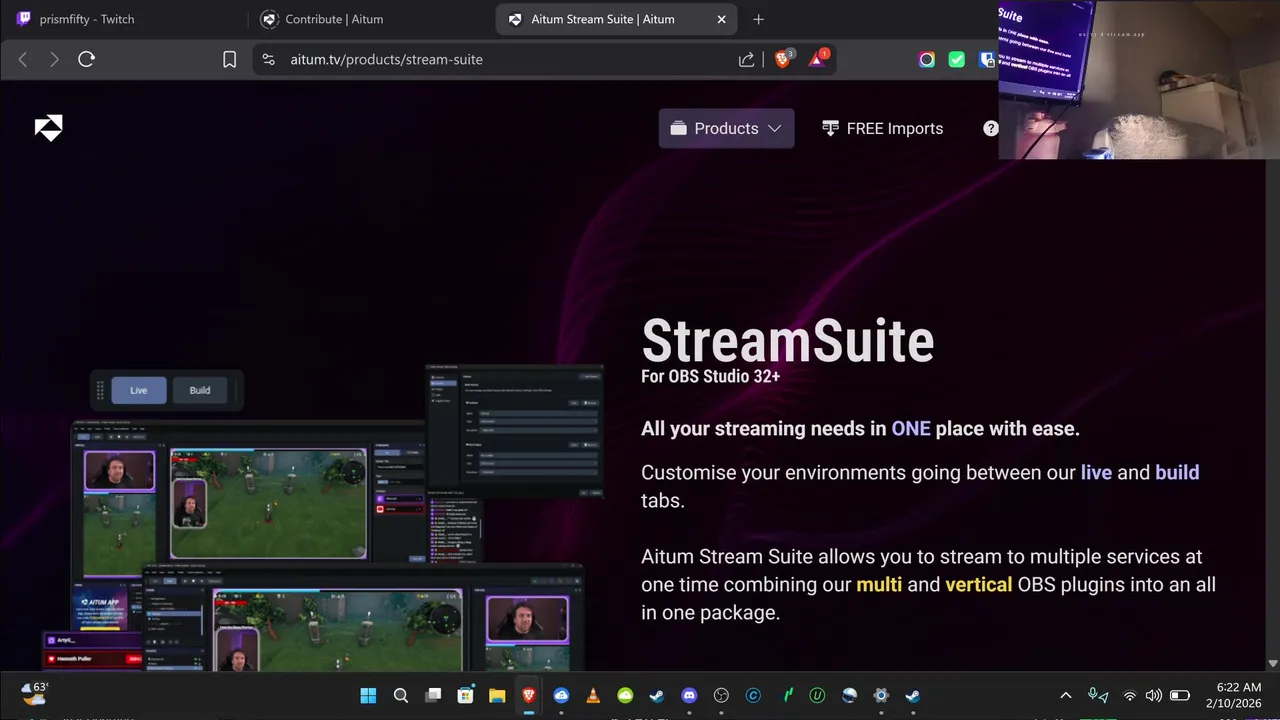
Task: Click the help question mark nav icon
Action: (x=990, y=128)
